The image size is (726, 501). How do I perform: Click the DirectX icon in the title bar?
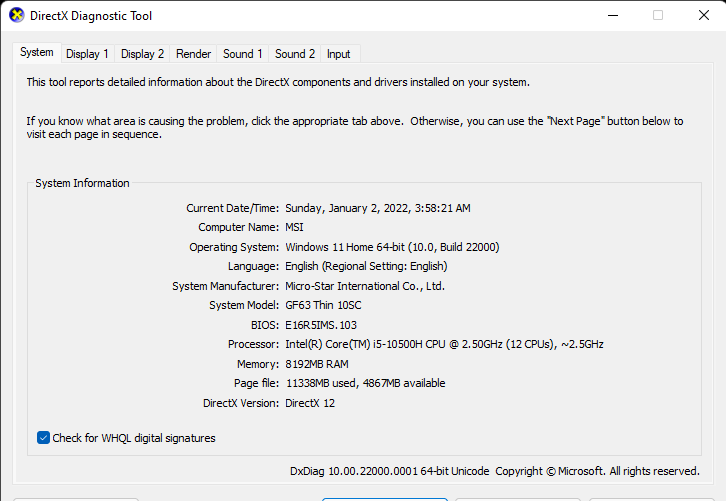pos(17,16)
